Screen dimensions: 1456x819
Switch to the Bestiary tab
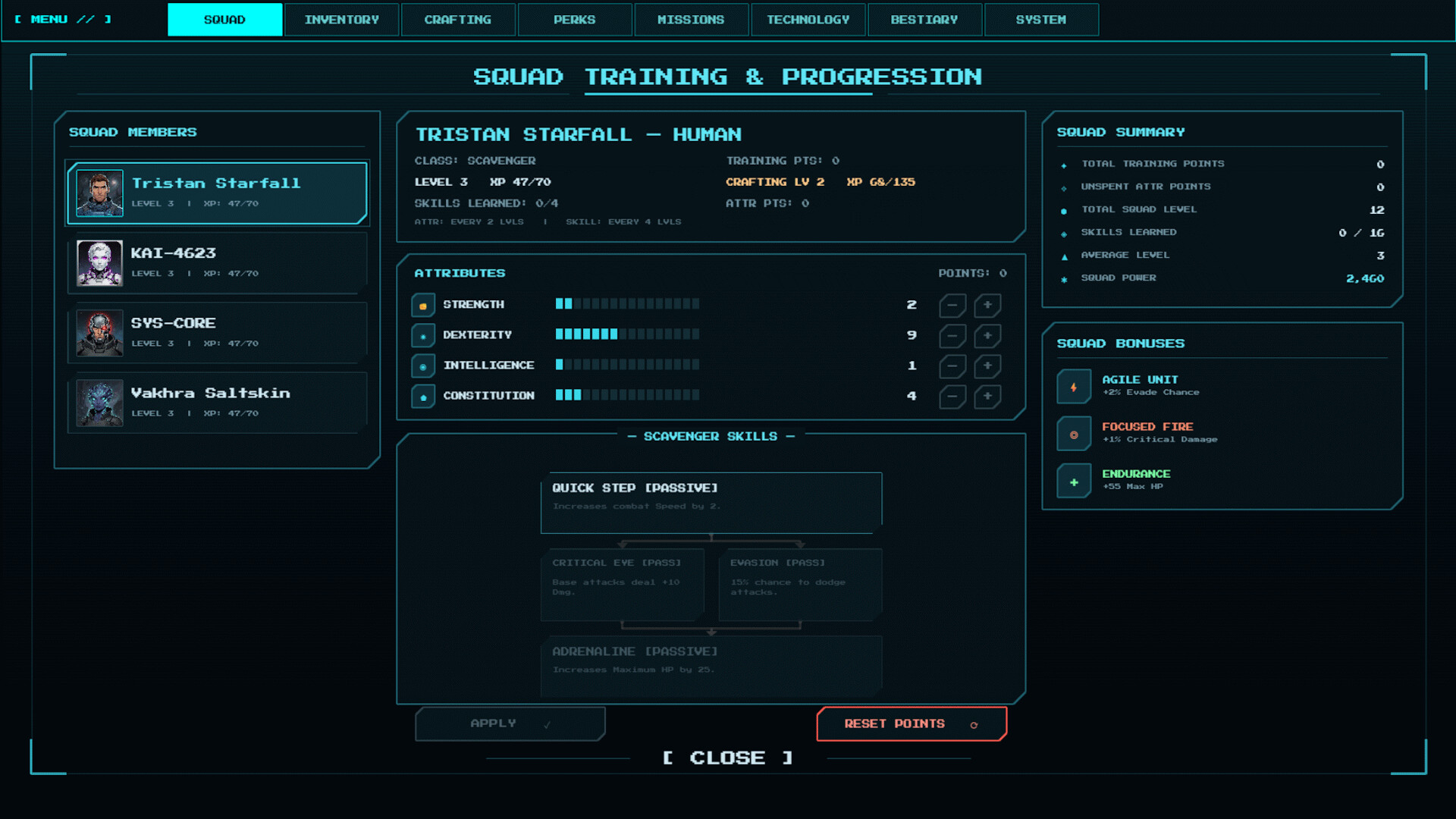[924, 20]
